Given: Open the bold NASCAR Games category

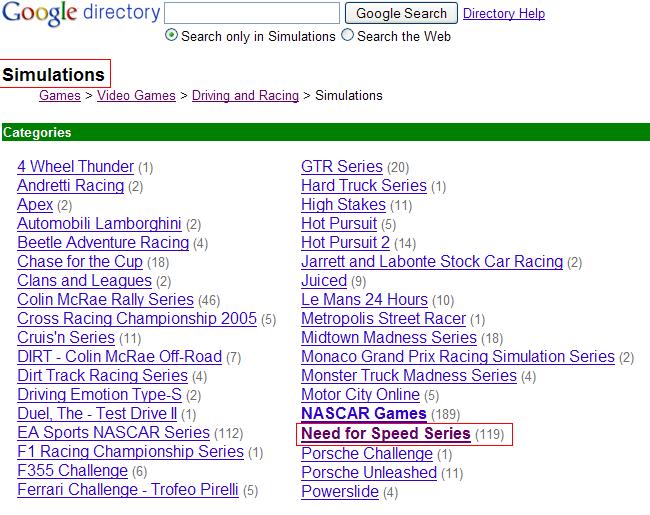Looking at the screenshot, I should (364, 414).
